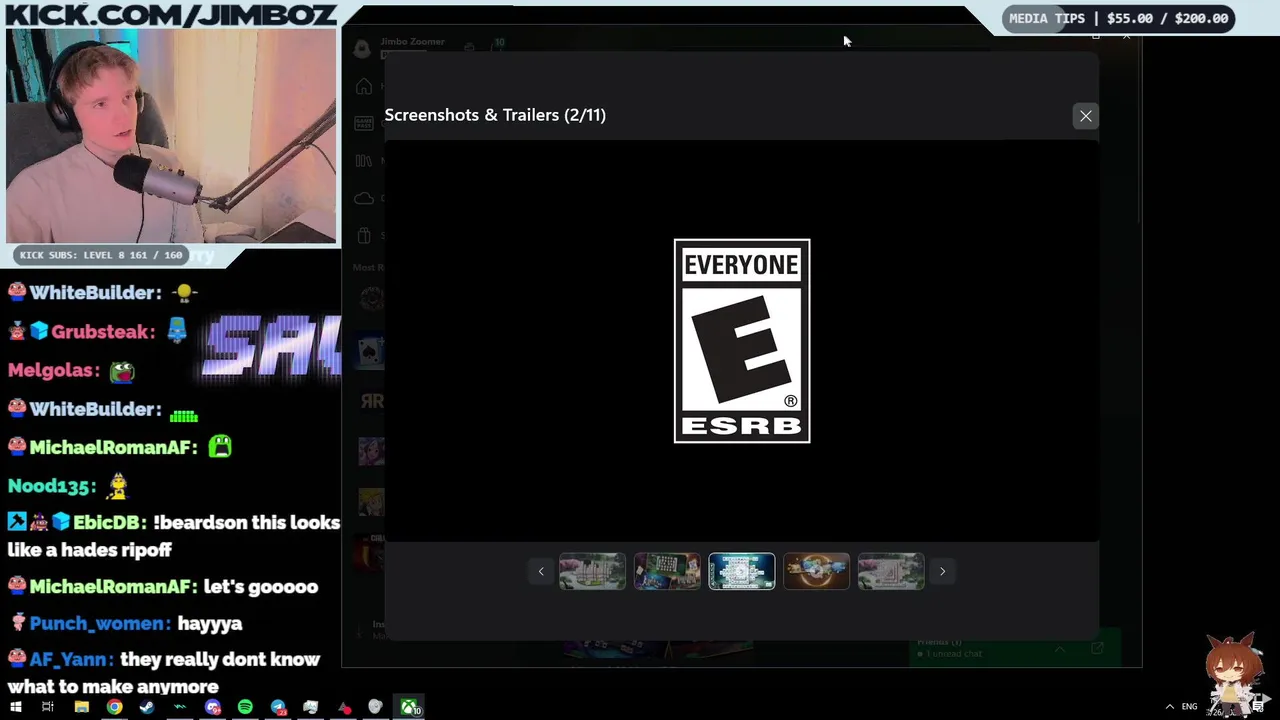This screenshot has height=720, width=1280.
Task: Open Spotify from the taskbar
Action: coord(245,708)
